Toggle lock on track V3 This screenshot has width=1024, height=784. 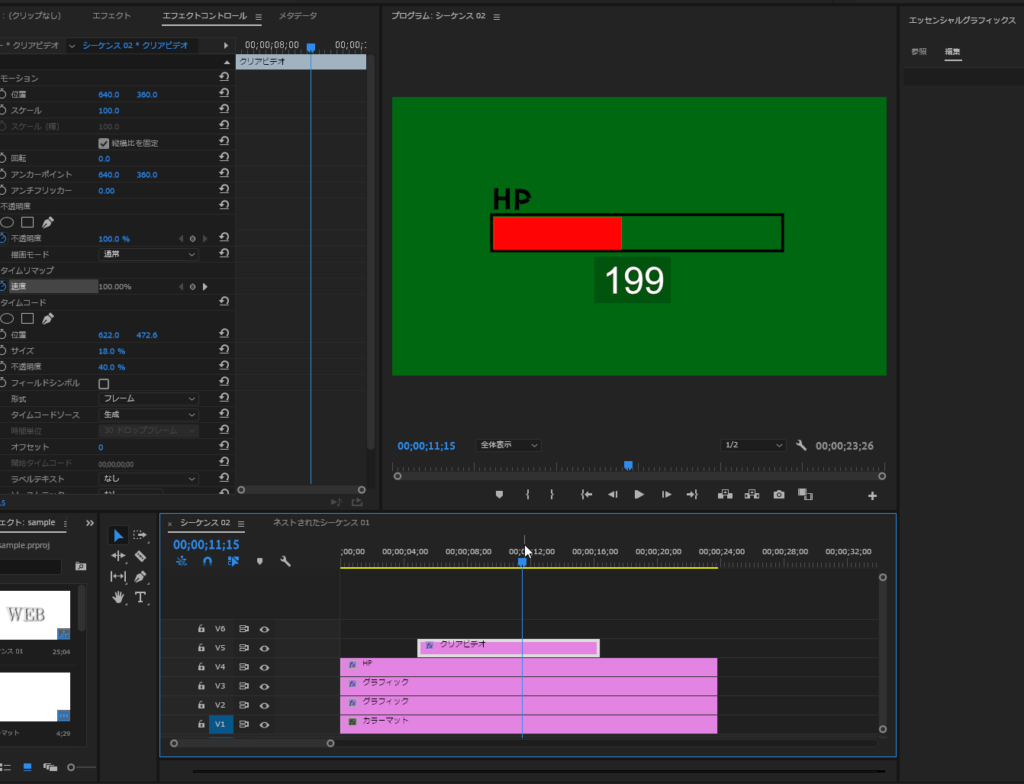tap(201, 686)
